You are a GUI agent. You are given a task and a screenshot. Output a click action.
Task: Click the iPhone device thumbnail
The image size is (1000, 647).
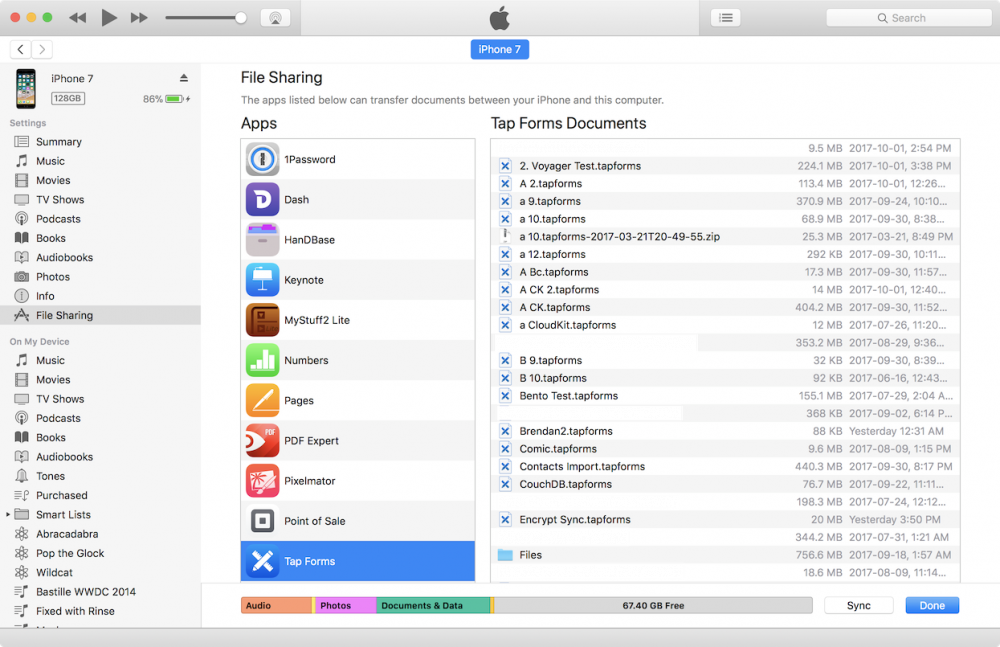click(26, 89)
